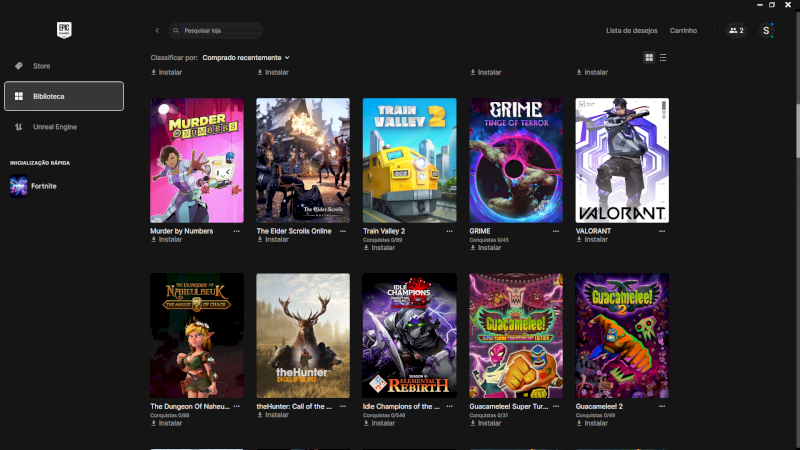Screen dimensions: 800x450
Task: Open options menu for Dungeon Of Naheulbeuk
Action: click(x=237, y=407)
